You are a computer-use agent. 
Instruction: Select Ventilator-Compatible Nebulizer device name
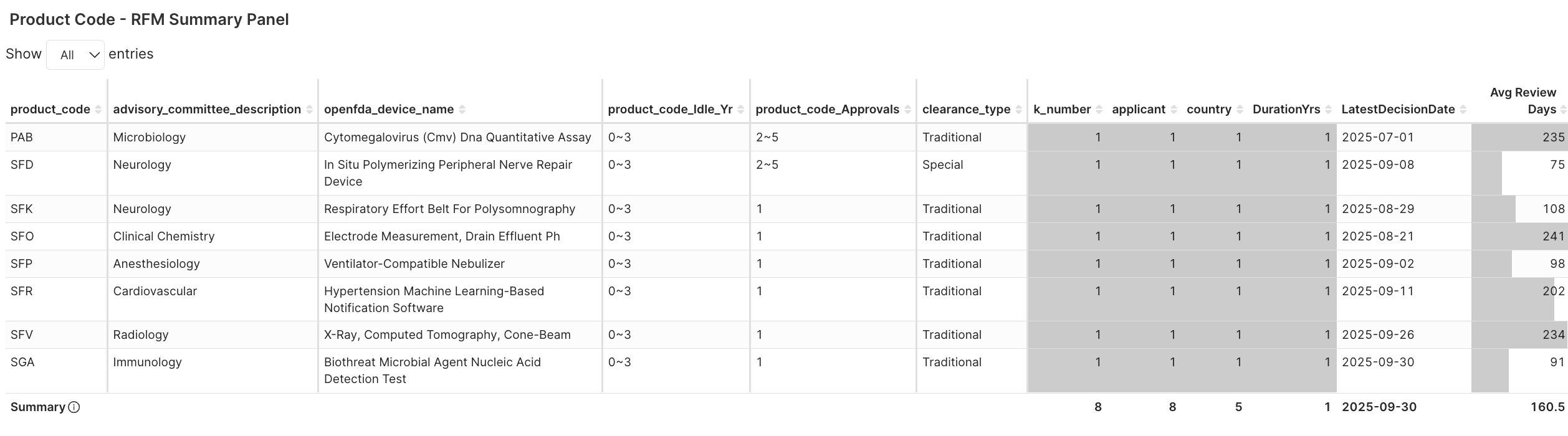[414, 263]
